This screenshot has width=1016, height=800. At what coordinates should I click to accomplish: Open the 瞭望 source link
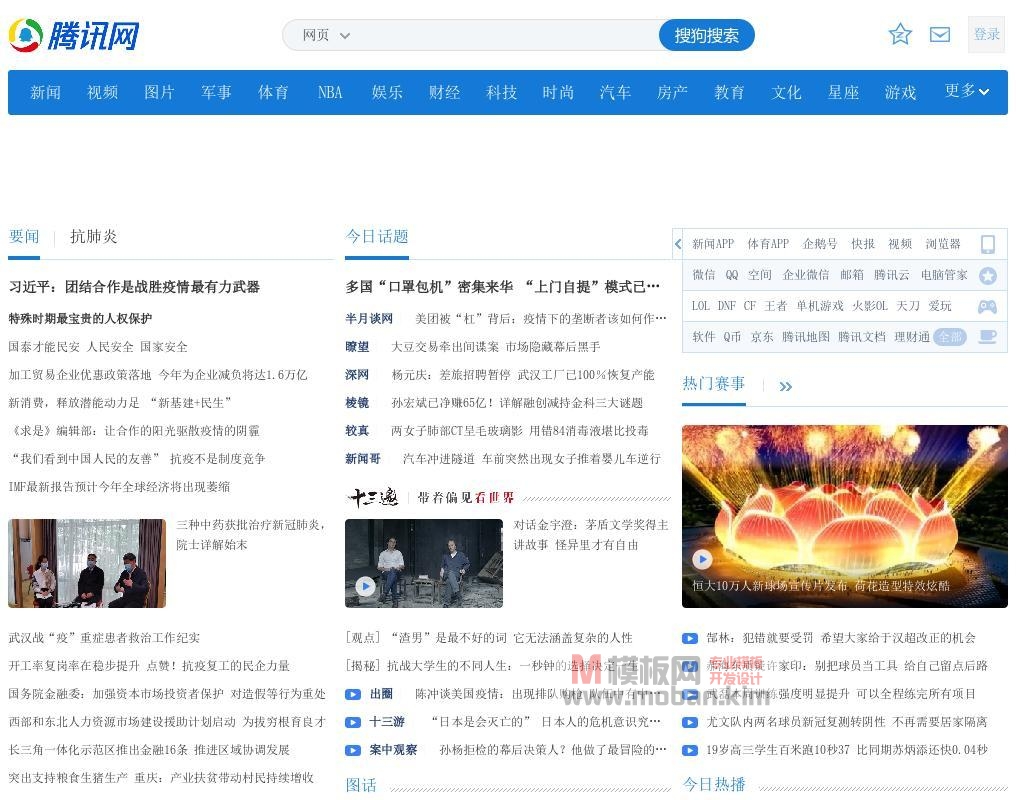357,347
